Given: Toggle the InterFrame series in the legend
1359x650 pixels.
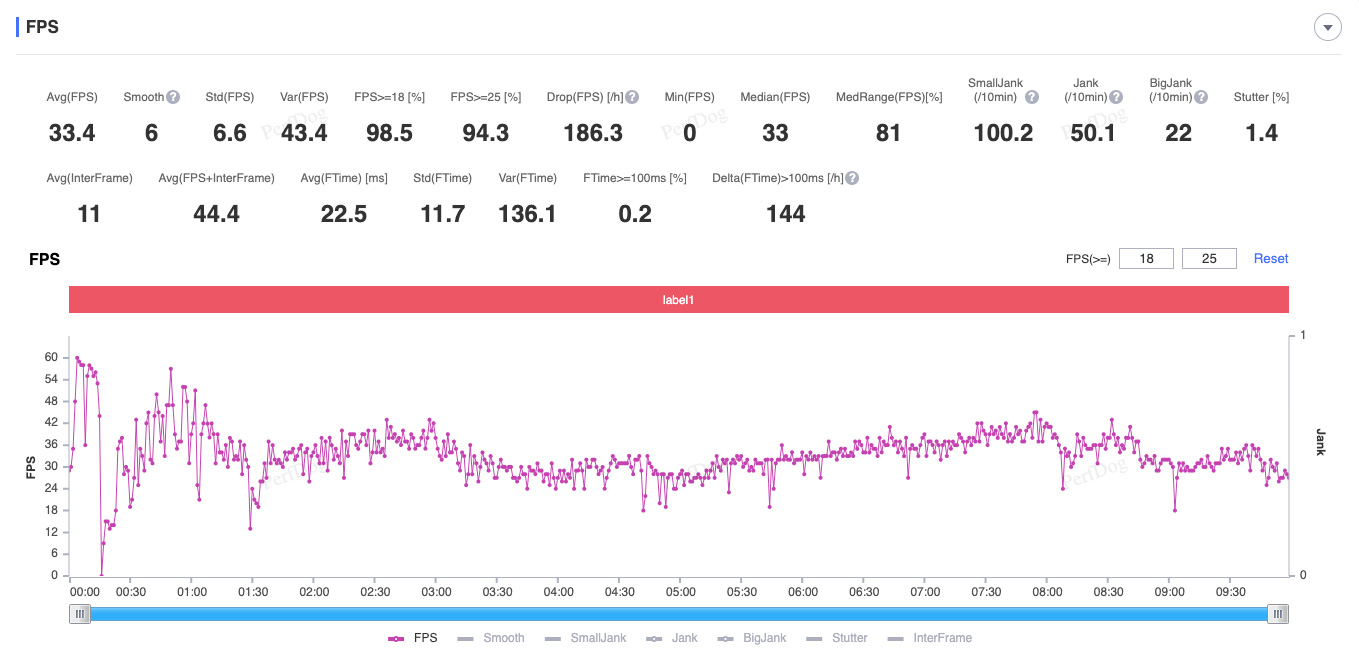Looking at the screenshot, I should tap(929, 638).
